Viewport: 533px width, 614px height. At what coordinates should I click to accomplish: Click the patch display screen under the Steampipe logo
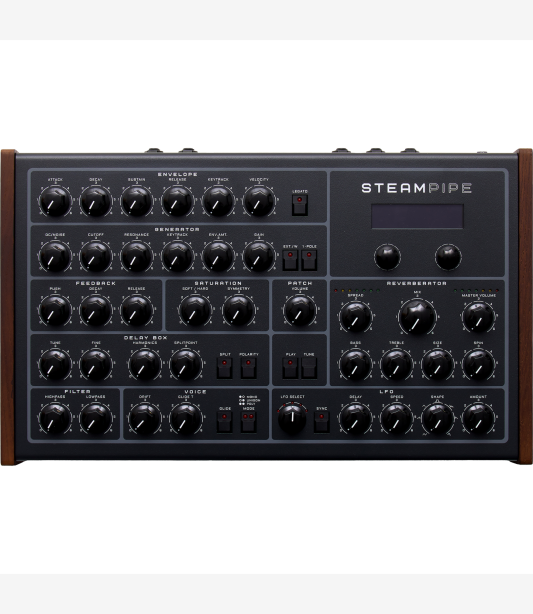pos(417,216)
